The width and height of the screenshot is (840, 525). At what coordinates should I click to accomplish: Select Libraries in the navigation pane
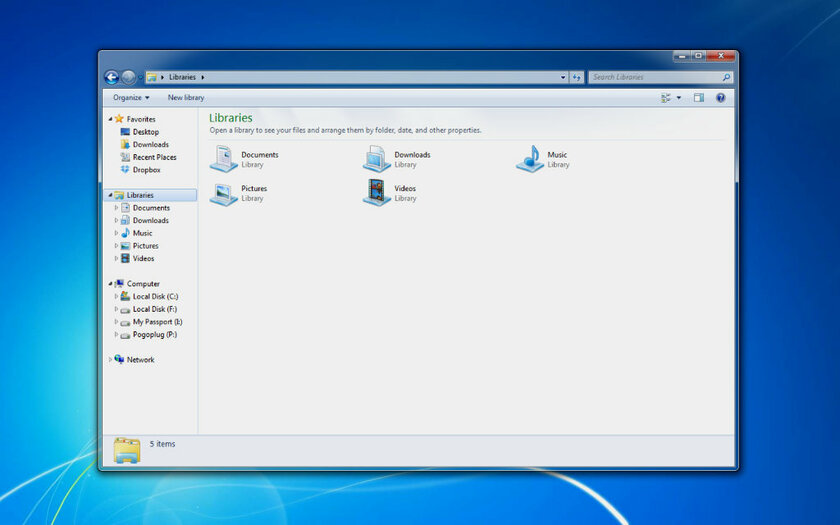coord(140,195)
